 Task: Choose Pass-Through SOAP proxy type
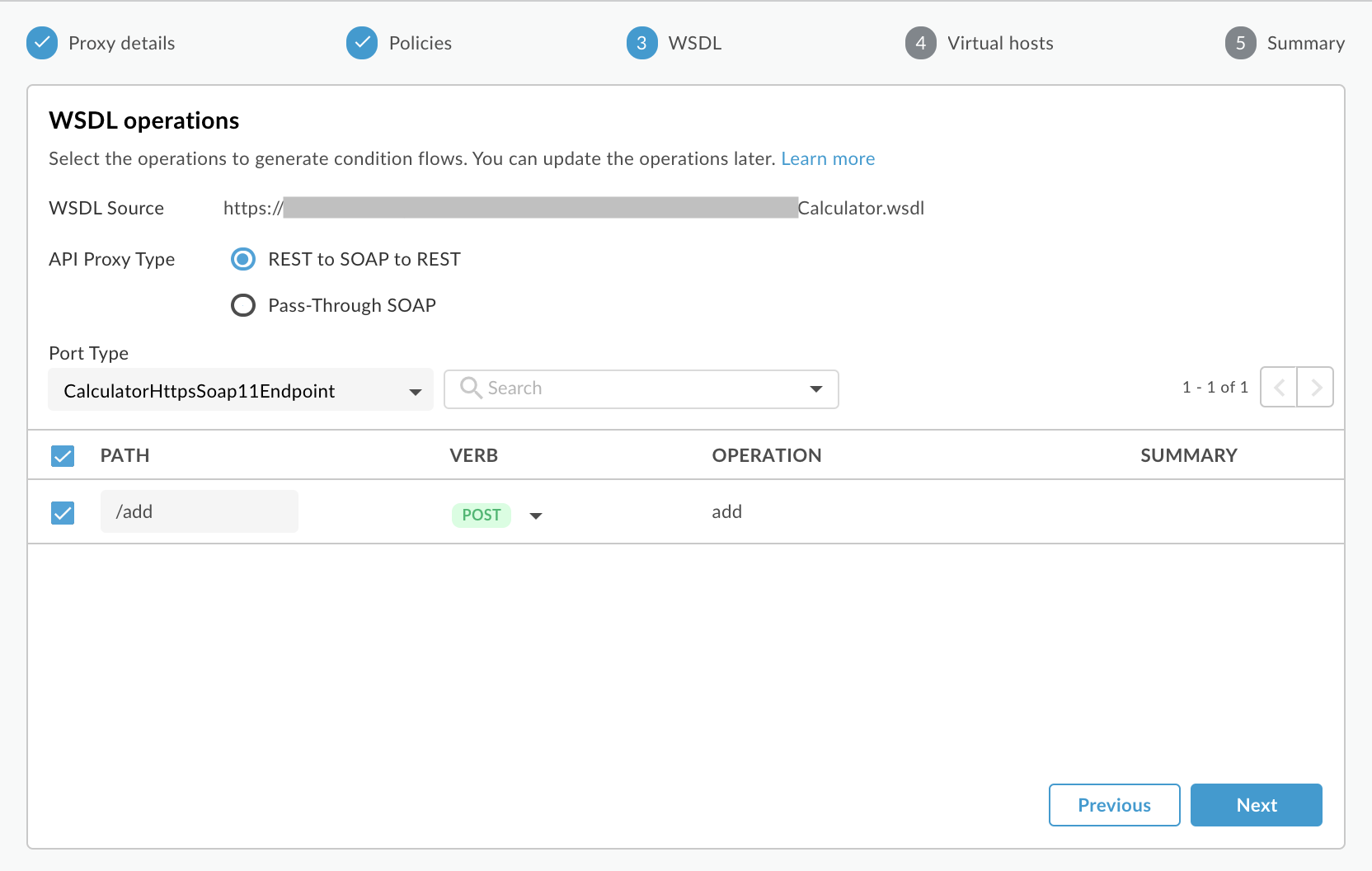pos(243,306)
